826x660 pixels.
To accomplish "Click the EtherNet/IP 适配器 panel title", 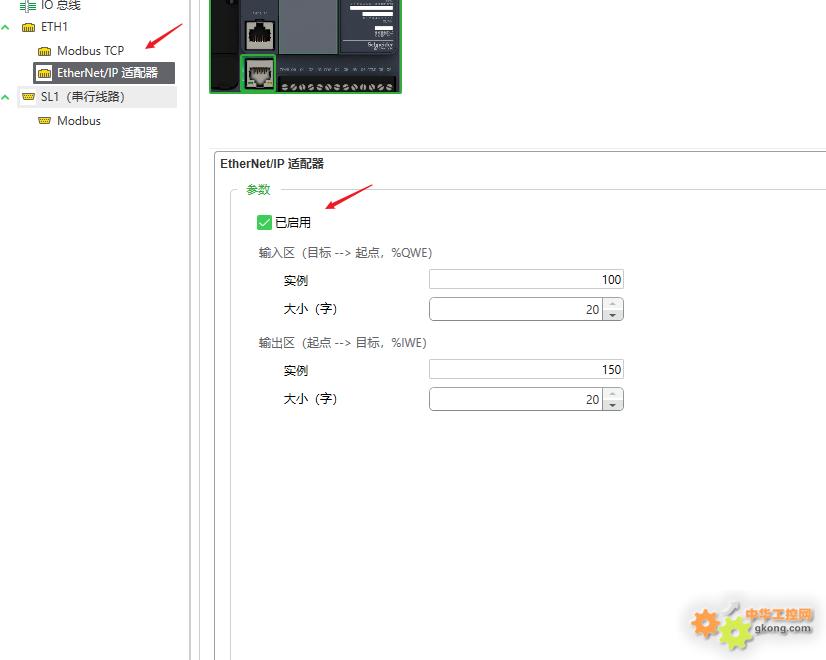I will tap(272, 164).
